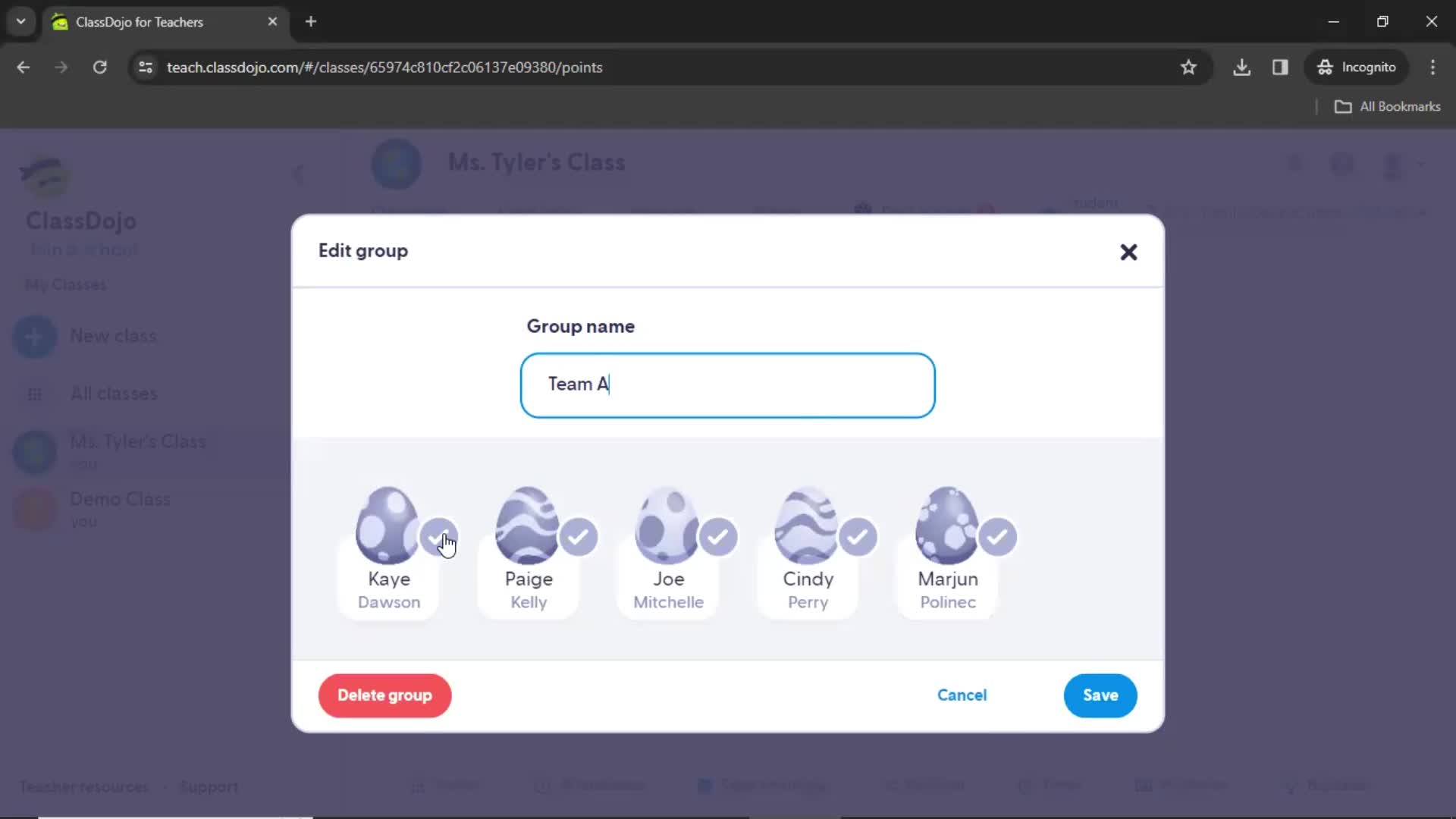
Task: Expand the All Classes navigation item
Action: pyautogui.click(x=113, y=393)
